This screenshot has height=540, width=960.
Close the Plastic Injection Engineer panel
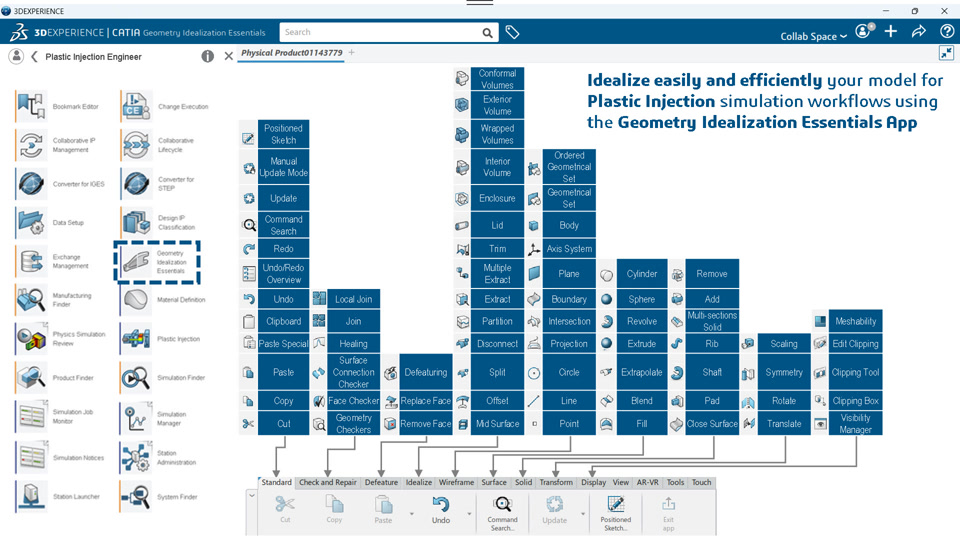(228, 56)
